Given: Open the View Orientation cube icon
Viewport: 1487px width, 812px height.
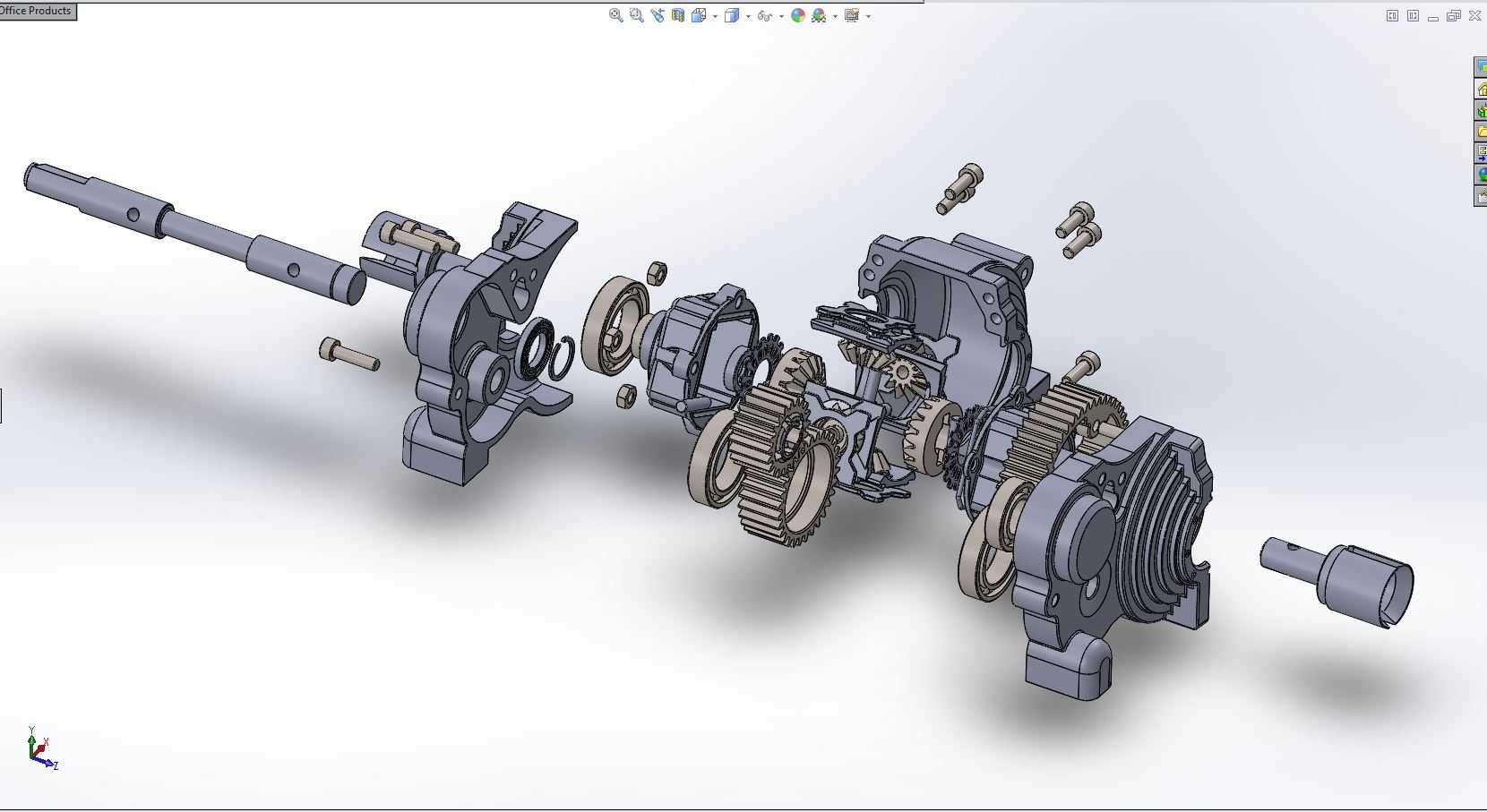Looking at the screenshot, I should tap(699, 15).
